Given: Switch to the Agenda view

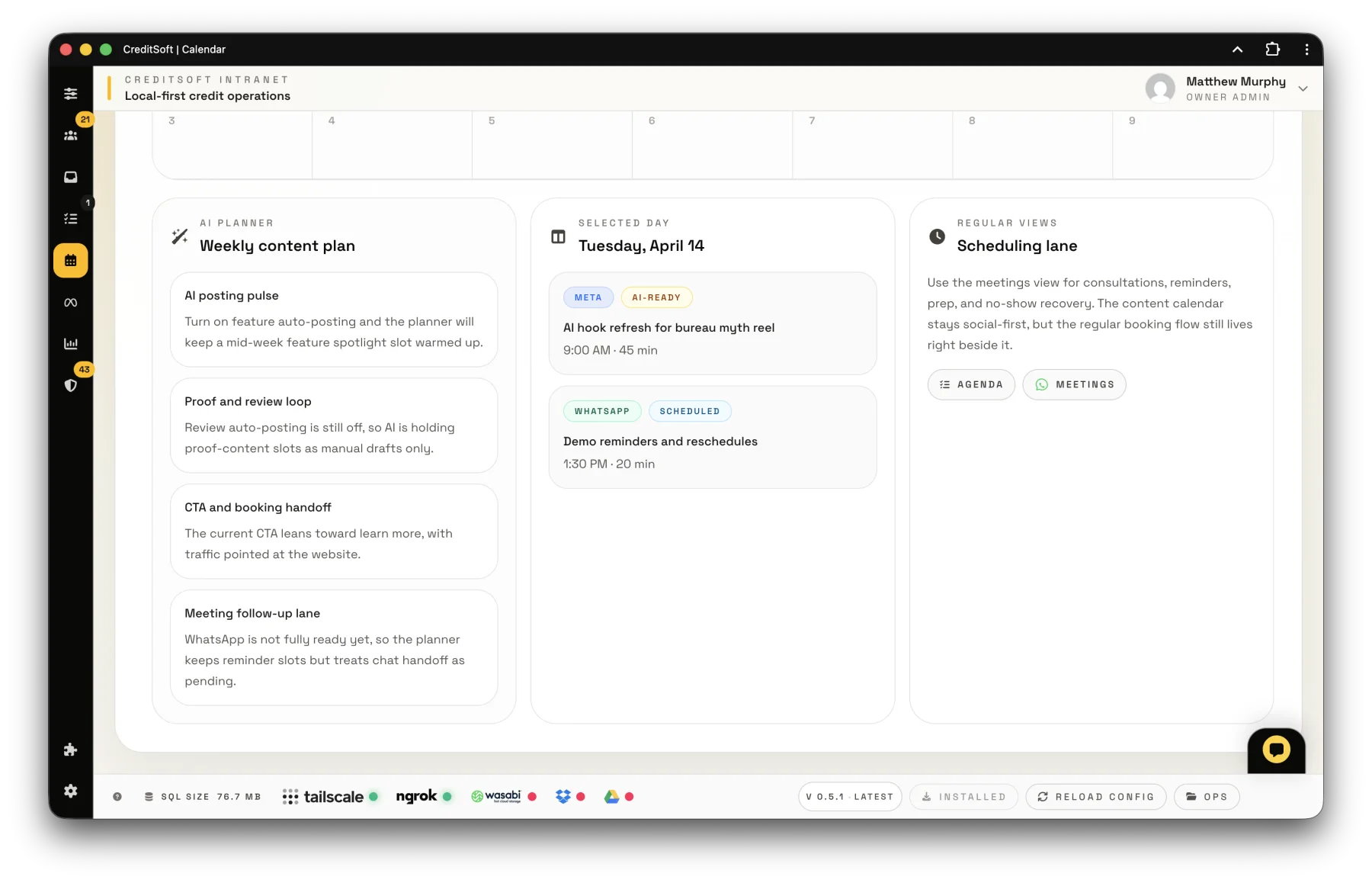Looking at the screenshot, I should [970, 384].
